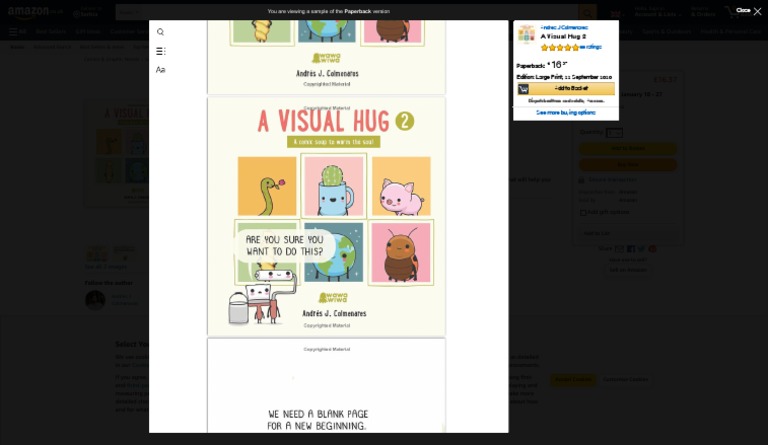Click the cactus in mug illustration on the cover
The image size is (768, 445).
[x=334, y=186]
